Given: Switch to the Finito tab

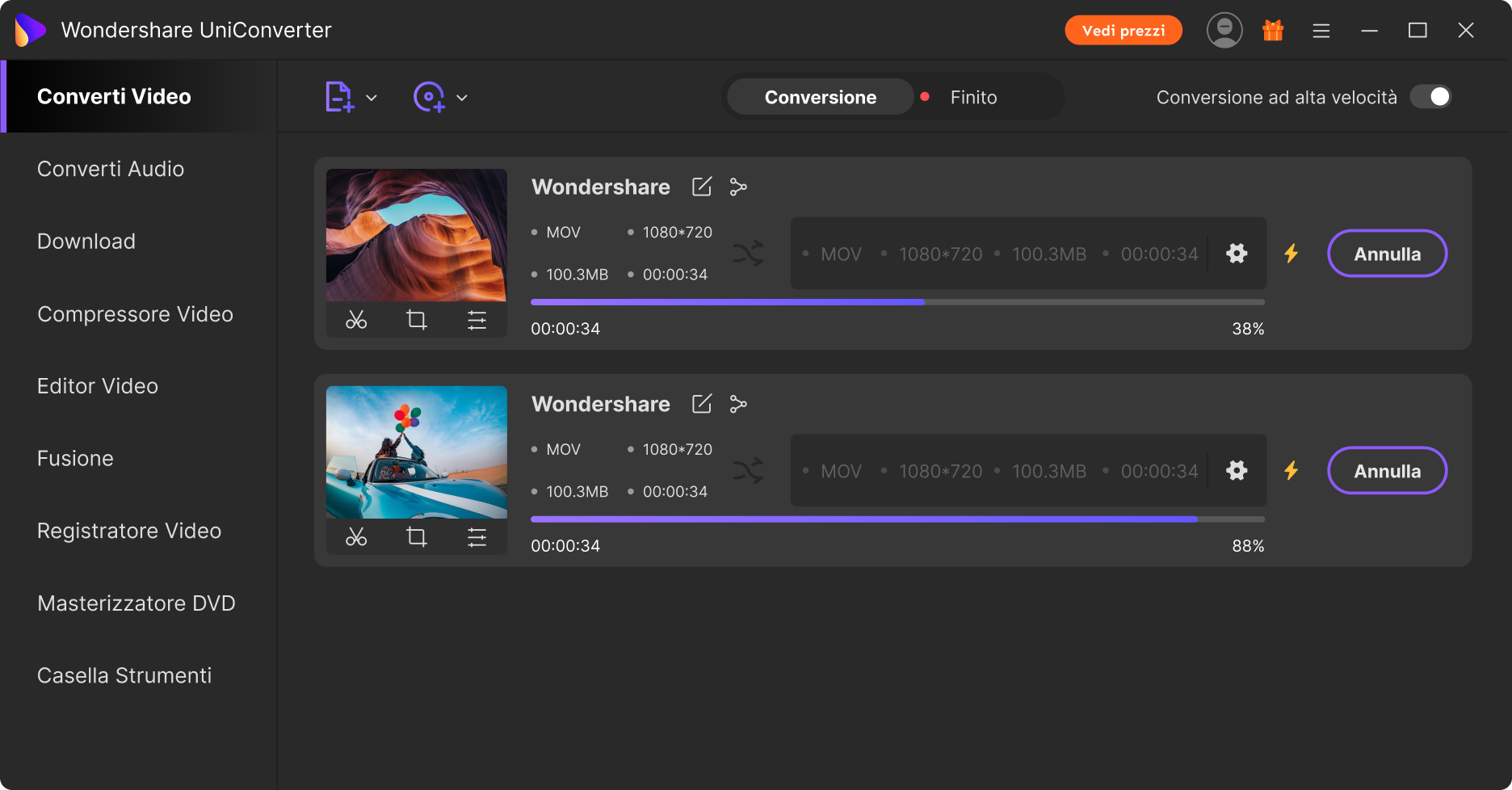Looking at the screenshot, I should click(x=973, y=97).
